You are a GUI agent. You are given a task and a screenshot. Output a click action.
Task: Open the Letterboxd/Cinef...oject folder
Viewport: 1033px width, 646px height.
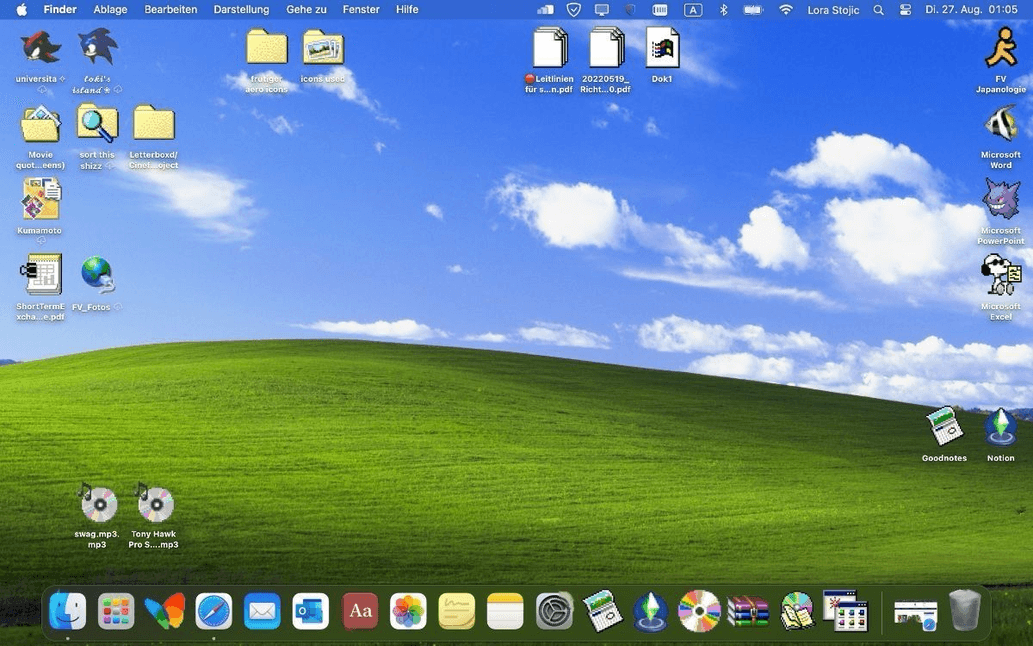pos(154,123)
